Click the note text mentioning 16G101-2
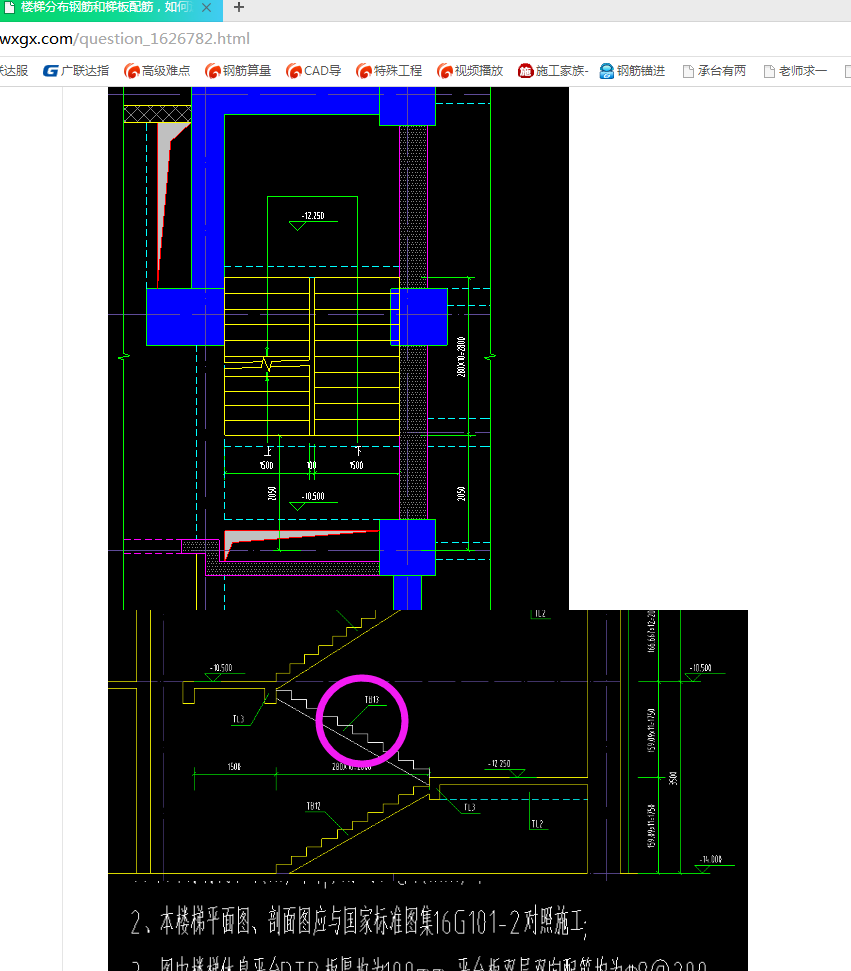The width and height of the screenshot is (851, 971). 358,921
